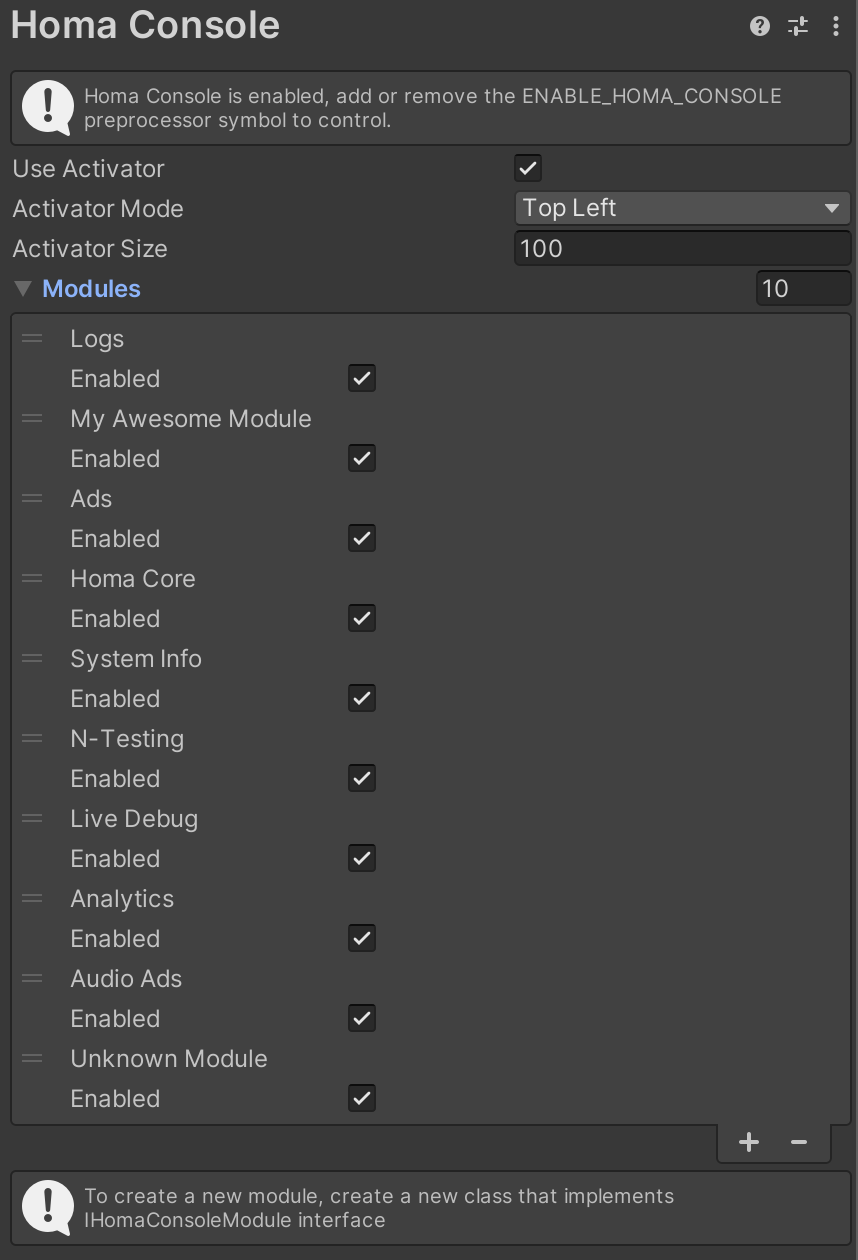Toggle Enabled for System Info module
This screenshot has height=1260, width=858.
[x=362, y=699]
